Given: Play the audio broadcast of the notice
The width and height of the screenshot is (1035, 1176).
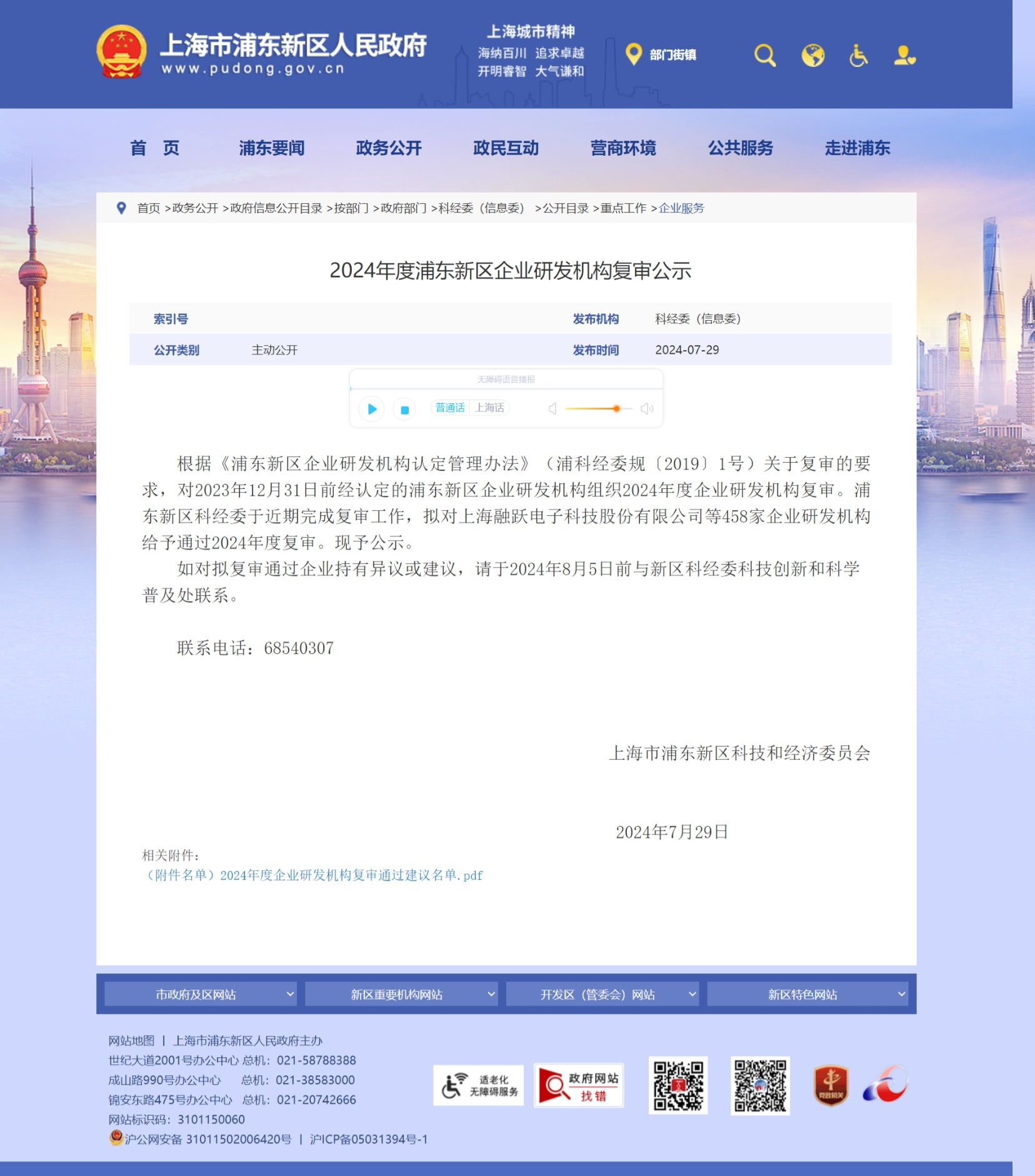Looking at the screenshot, I should click(x=372, y=409).
